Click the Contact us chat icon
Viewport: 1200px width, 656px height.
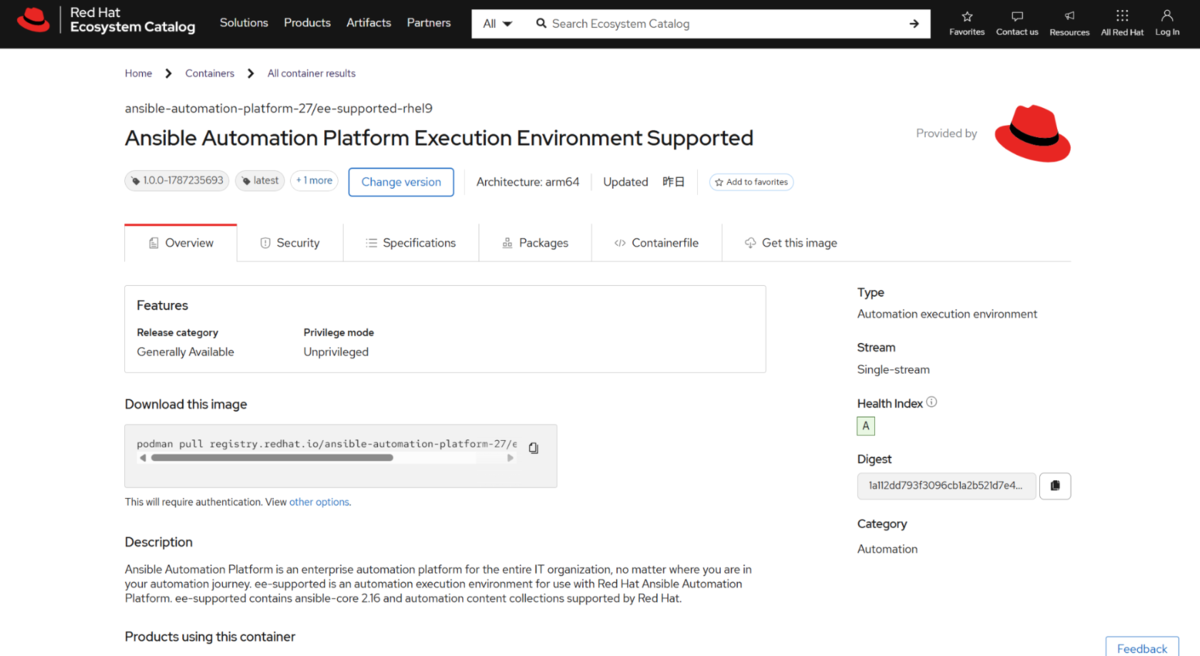pos(1017,16)
